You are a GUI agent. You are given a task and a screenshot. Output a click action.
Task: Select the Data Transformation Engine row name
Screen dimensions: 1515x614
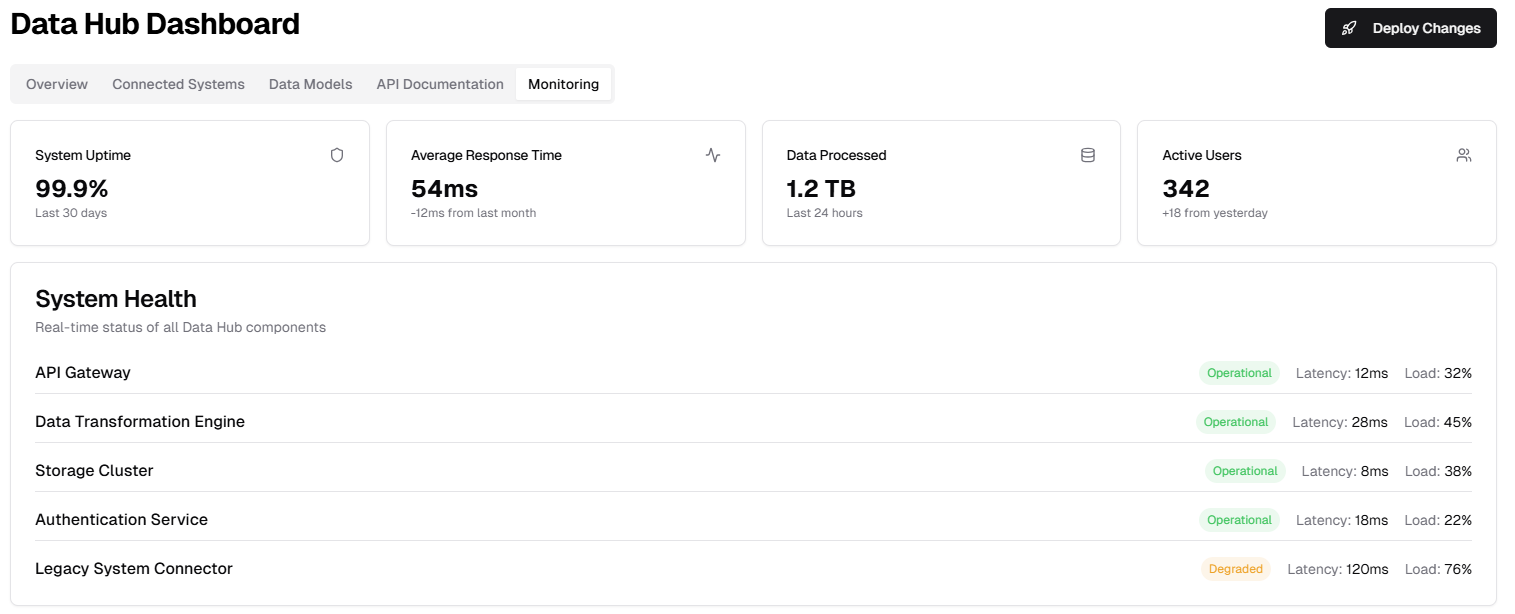(140, 421)
